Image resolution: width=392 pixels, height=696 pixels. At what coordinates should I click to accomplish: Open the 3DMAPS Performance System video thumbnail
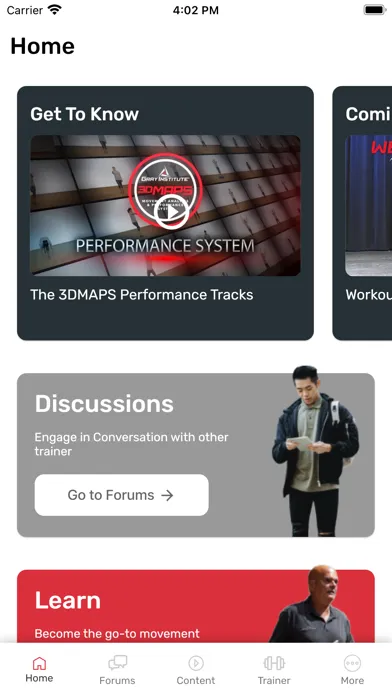click(x=165, y=206)
